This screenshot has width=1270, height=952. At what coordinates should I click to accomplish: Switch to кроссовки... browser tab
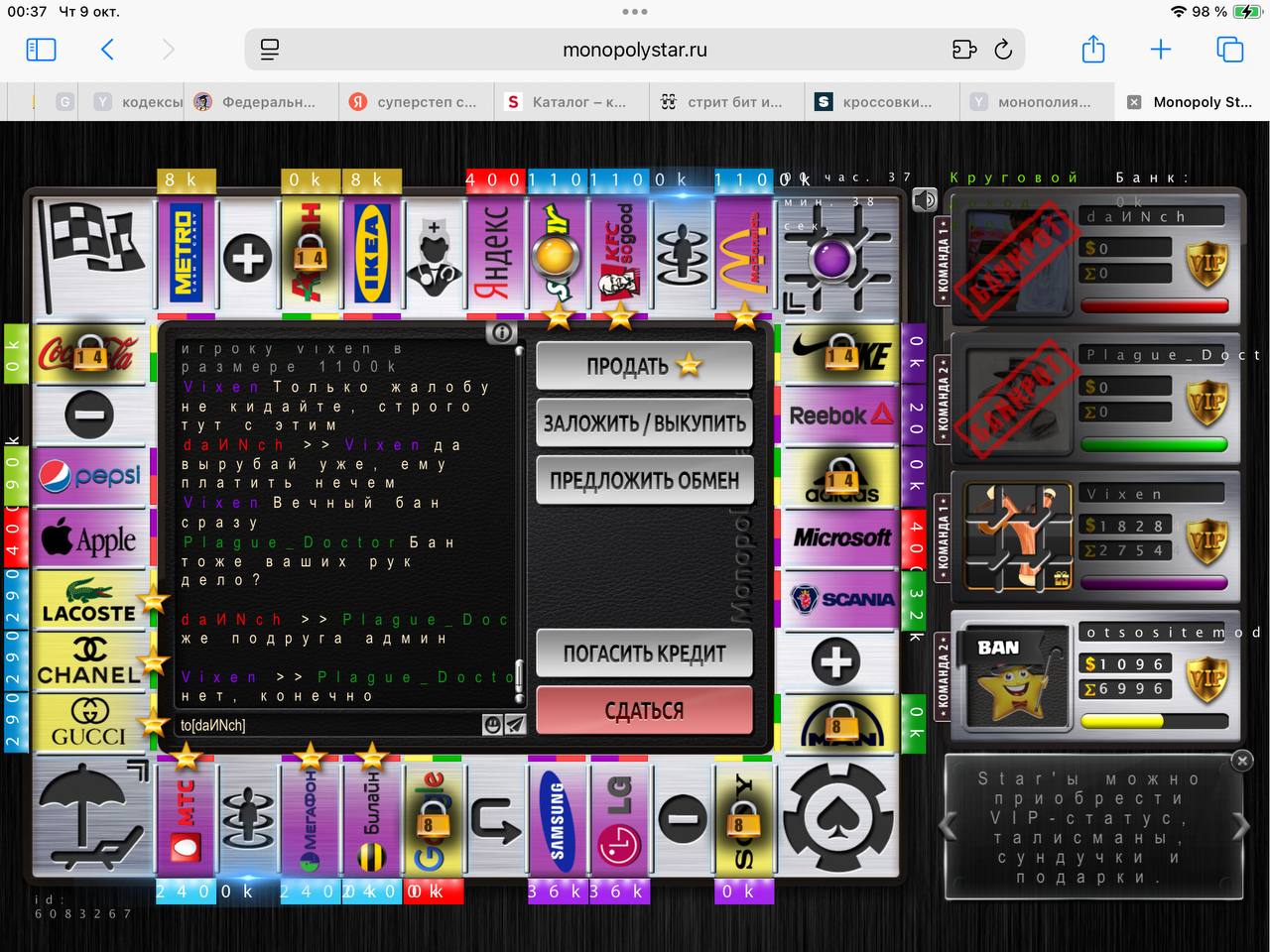coord(882,101)
